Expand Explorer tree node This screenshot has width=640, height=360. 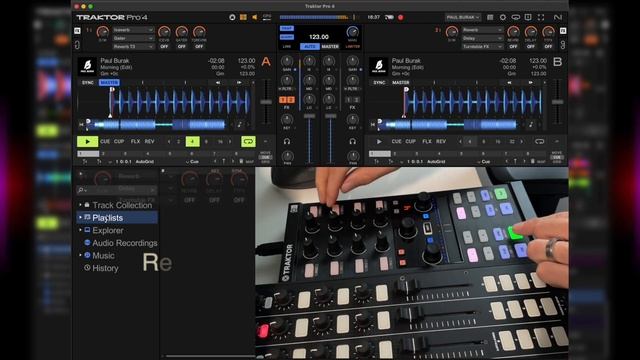[x=80, y=230]
